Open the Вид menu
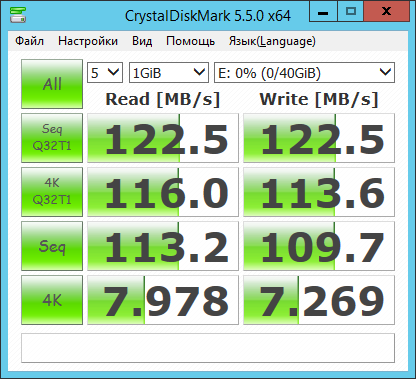The image size is (416, 379). (142, 41)
